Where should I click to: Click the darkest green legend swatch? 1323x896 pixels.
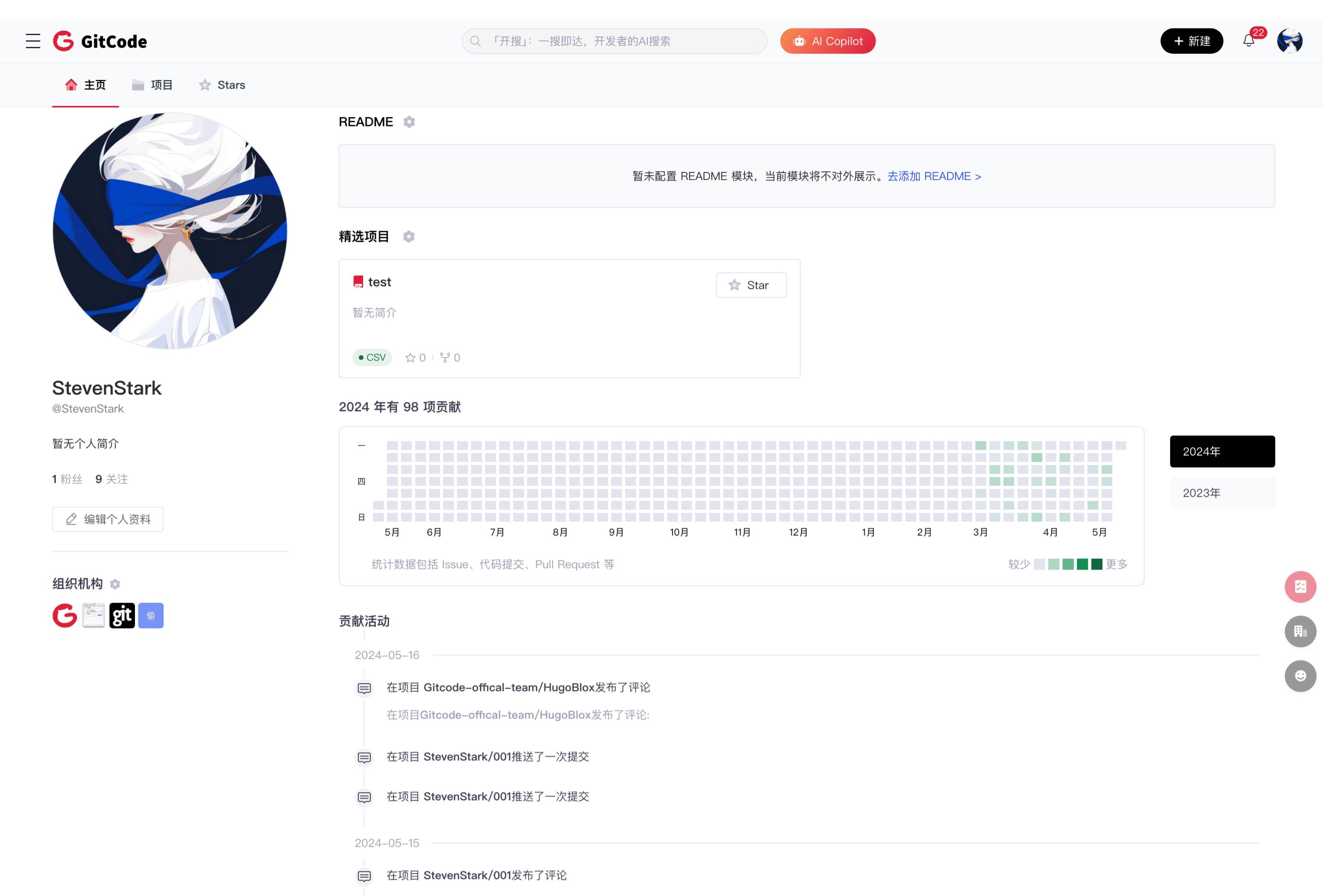1097,564
